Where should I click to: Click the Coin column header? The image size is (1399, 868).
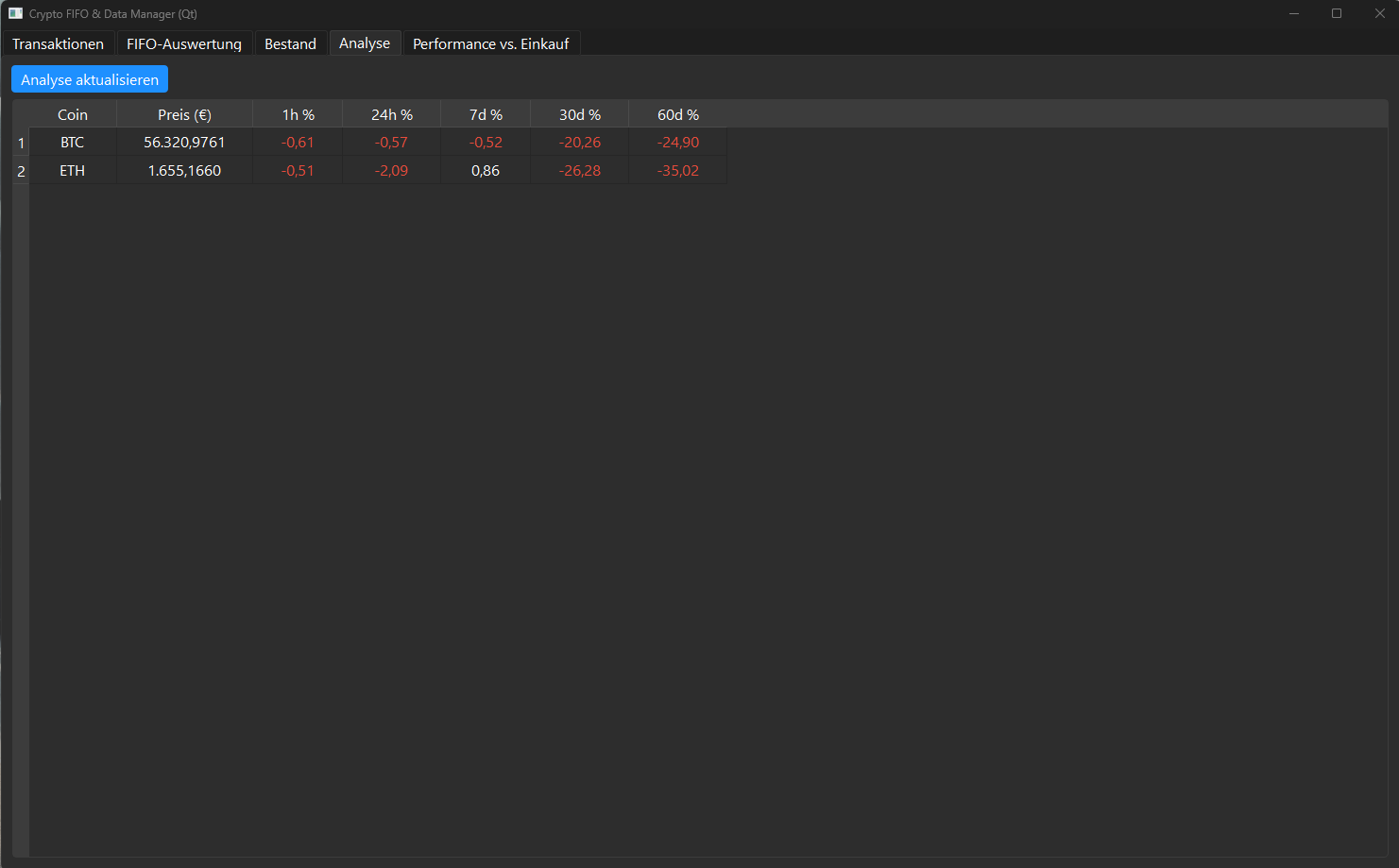(73, 114)
